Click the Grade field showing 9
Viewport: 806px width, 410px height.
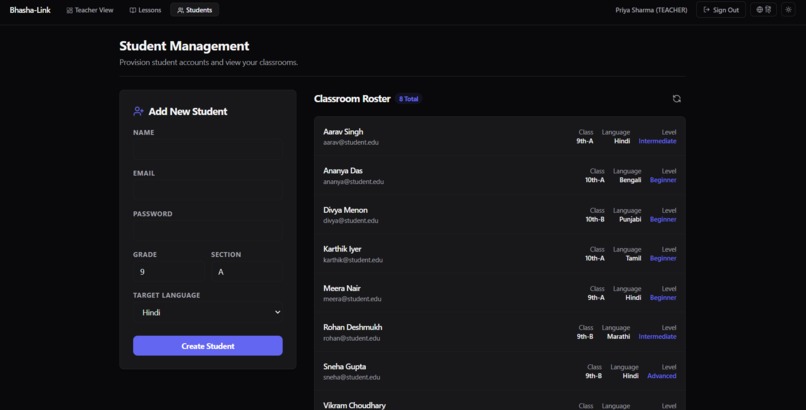coord(169,272)
